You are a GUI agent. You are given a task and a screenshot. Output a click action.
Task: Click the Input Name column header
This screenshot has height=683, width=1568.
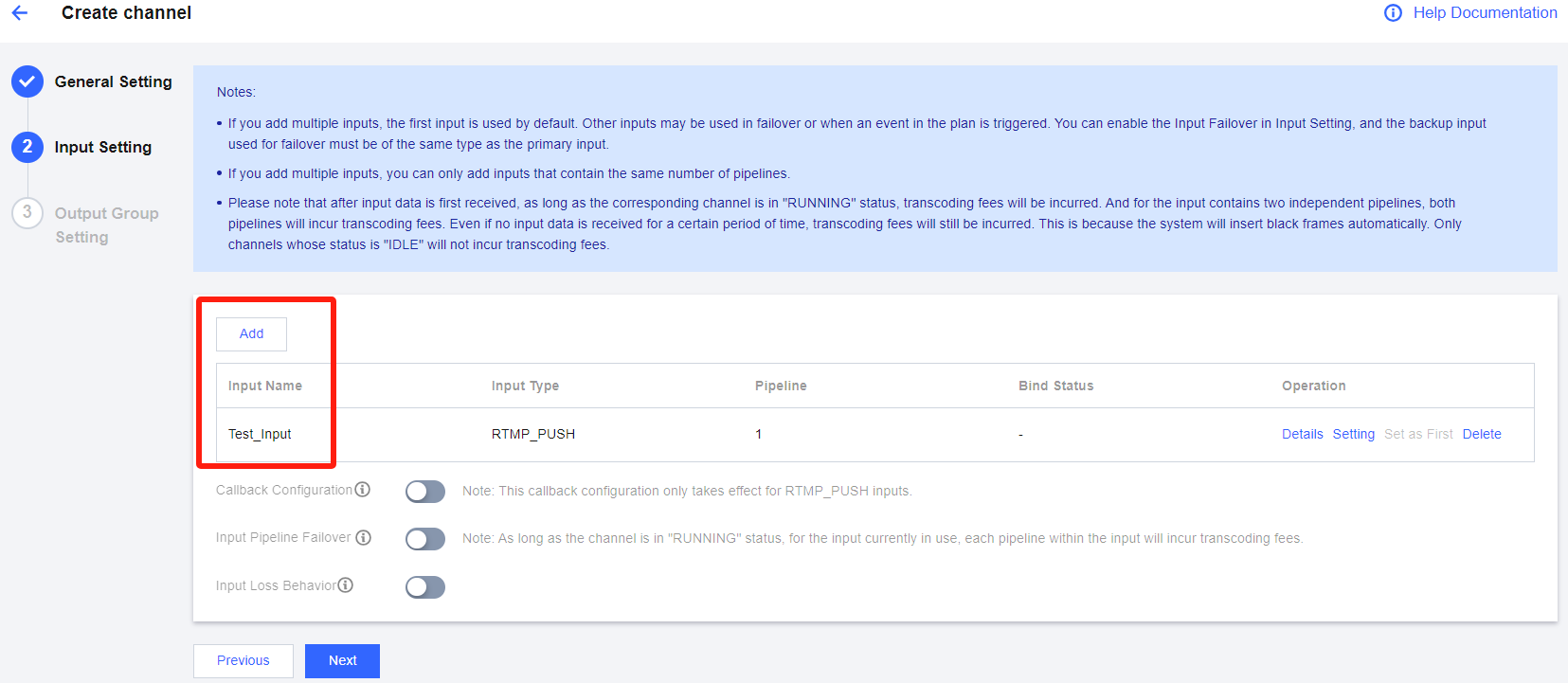pyautogui.click(x=265, y=386)
